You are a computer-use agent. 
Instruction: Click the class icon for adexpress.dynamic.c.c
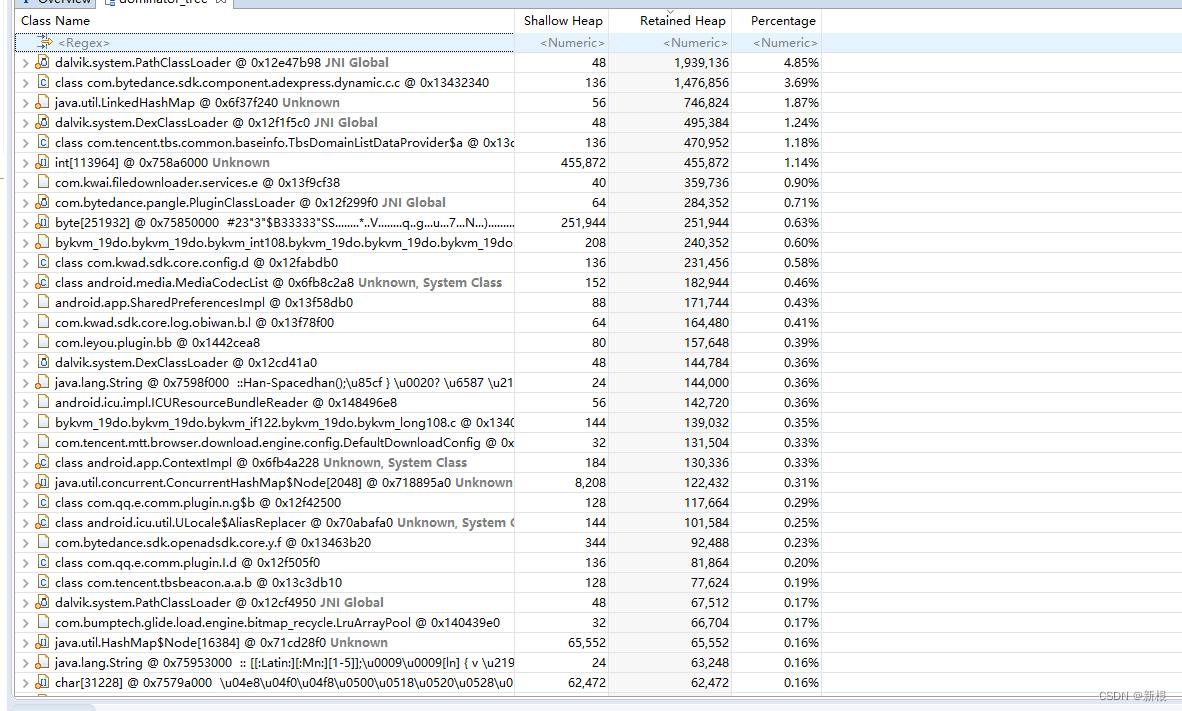click(x=43, y=82)
